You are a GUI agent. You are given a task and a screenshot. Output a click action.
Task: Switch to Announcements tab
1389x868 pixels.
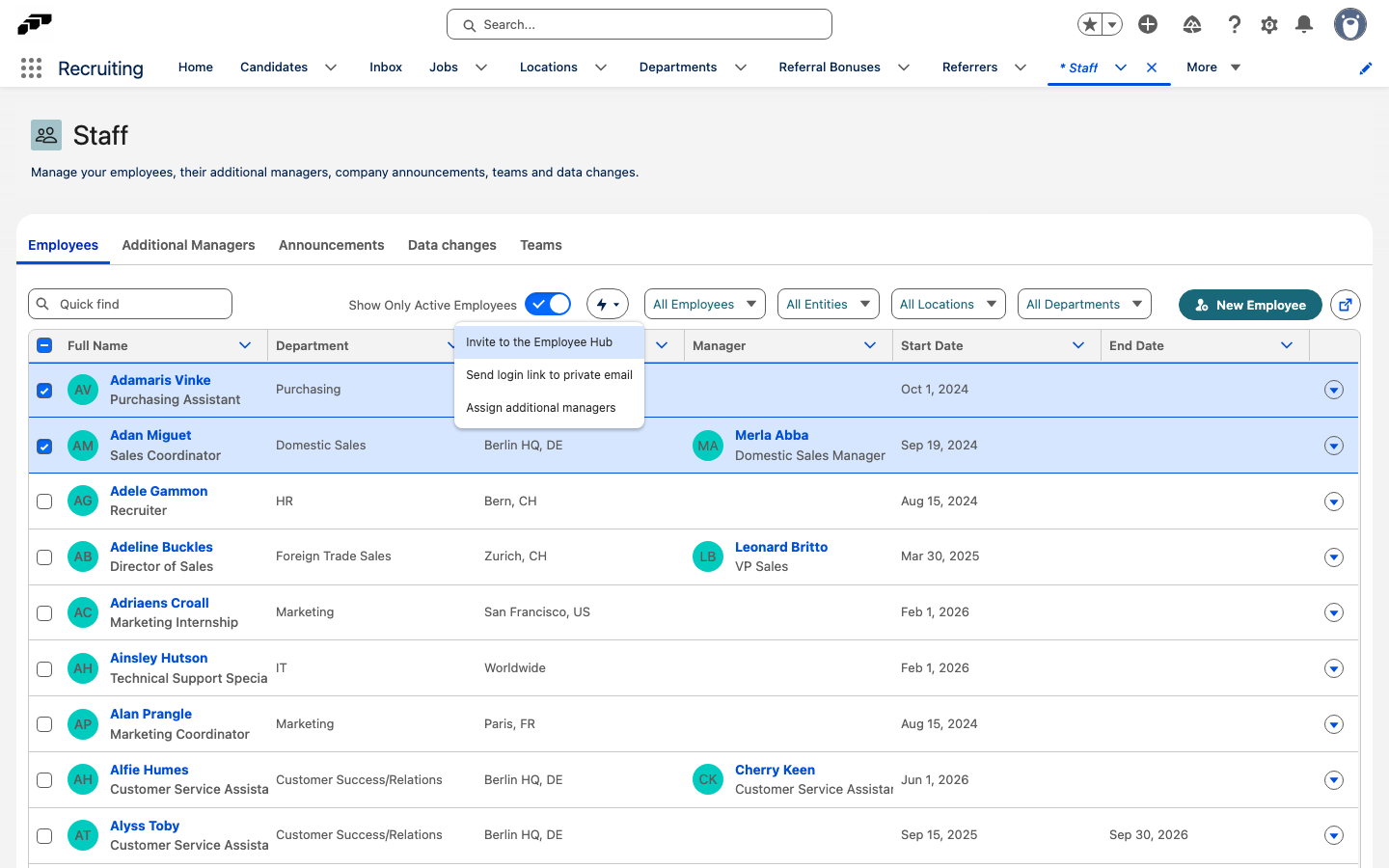(331, 245)
